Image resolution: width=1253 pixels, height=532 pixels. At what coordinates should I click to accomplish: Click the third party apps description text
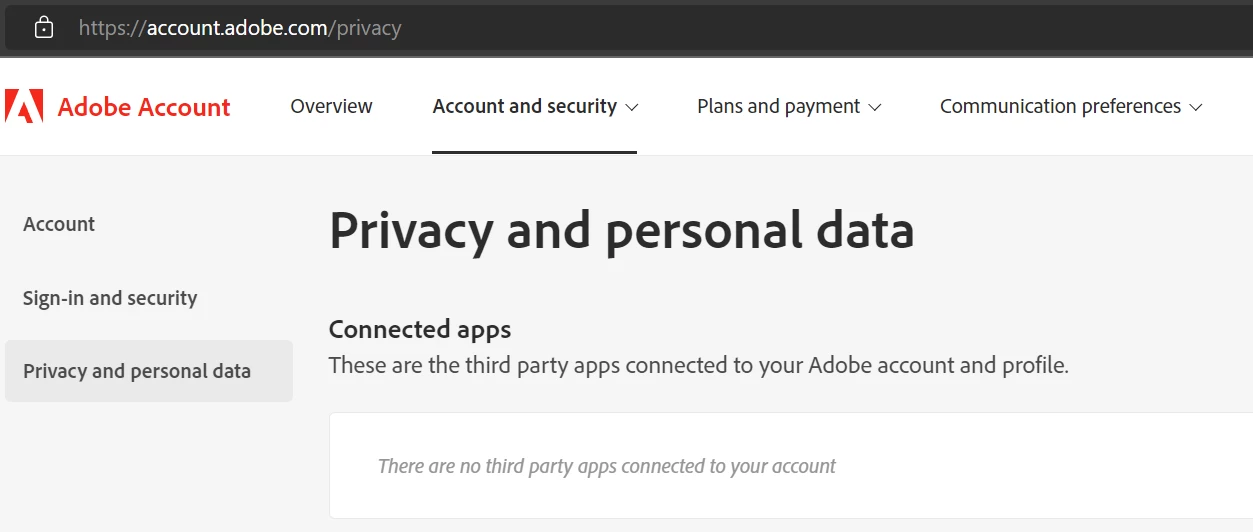pyautogui.click(x=698, y=365)
